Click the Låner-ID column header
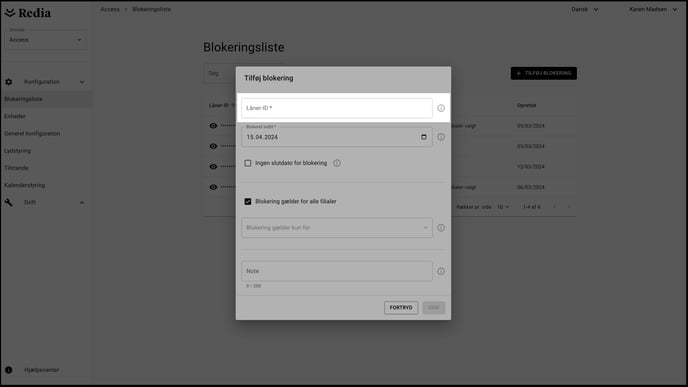This screenshot has width=688, height=387. tap(219, 105)
